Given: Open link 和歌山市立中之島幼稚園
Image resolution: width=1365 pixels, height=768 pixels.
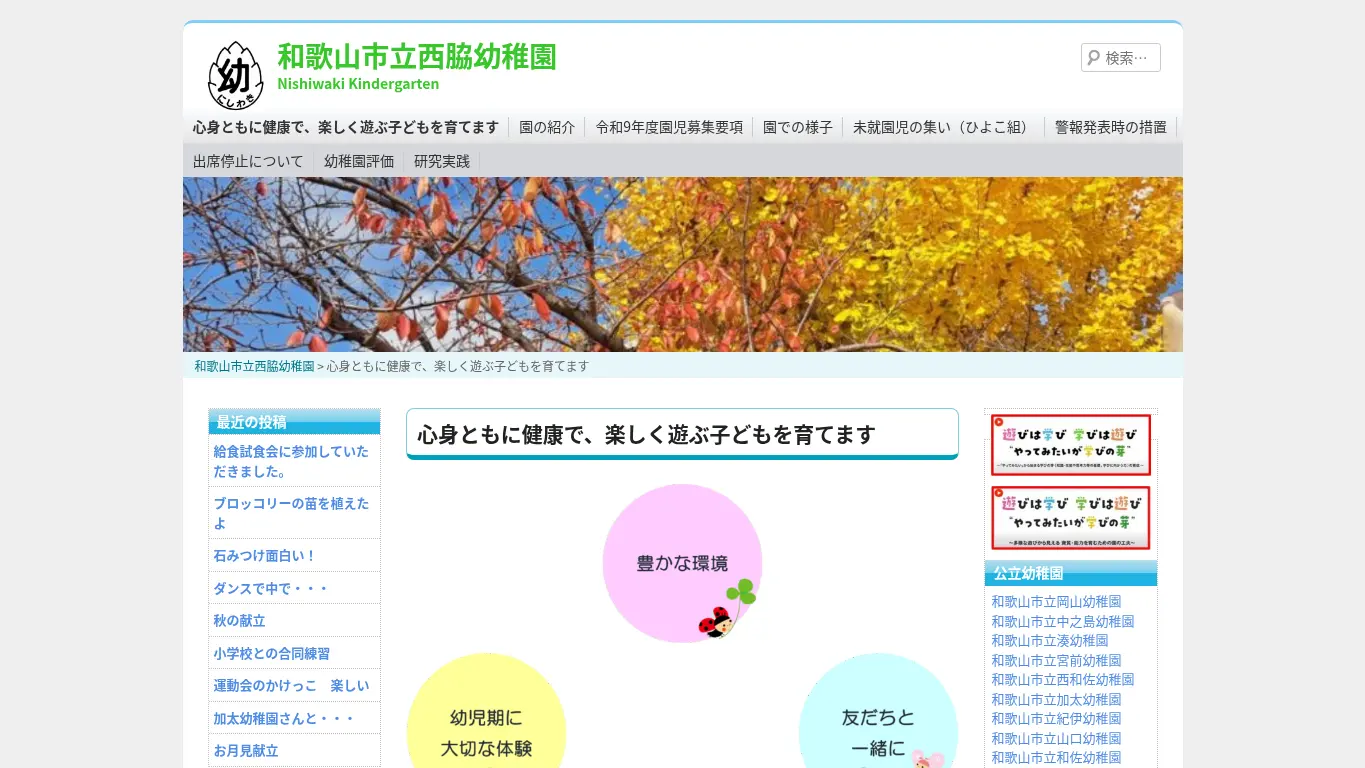Looking at the screenshot, I should 1063,621.
